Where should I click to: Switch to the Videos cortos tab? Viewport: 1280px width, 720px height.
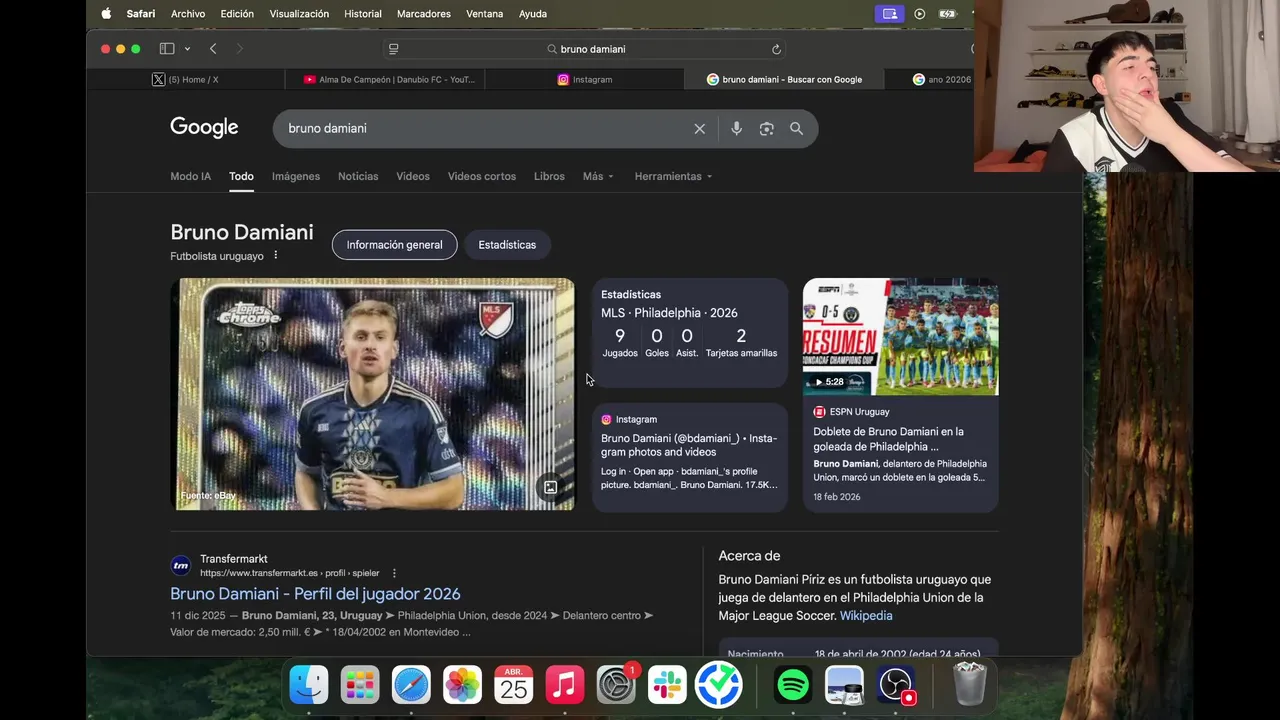coord(482,176)
